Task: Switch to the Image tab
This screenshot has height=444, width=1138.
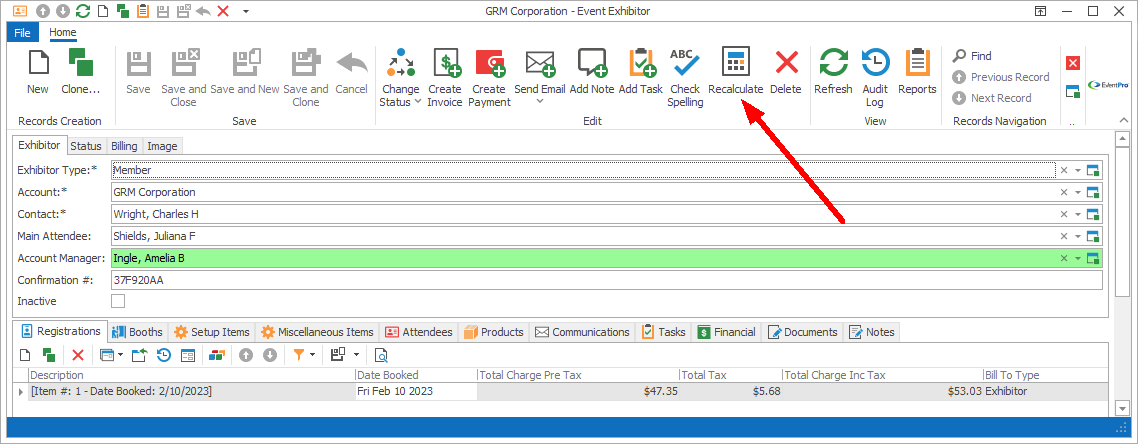Action: click(x=163, y=146)
